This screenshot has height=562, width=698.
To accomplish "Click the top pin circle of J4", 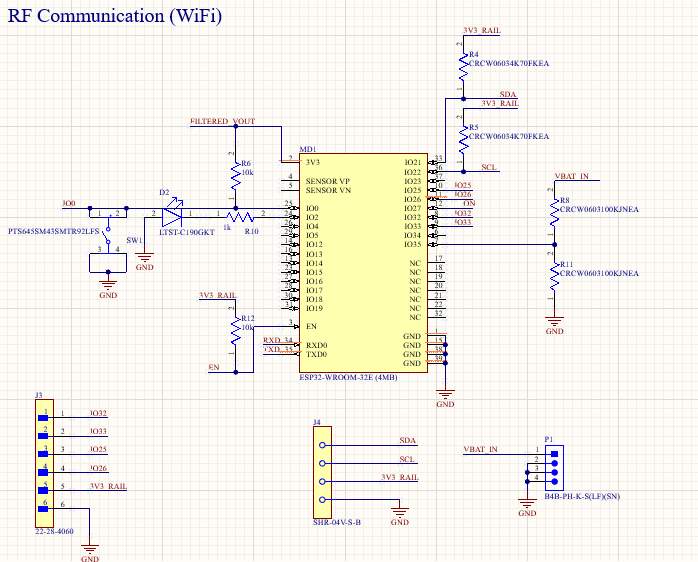I will 322,445.
